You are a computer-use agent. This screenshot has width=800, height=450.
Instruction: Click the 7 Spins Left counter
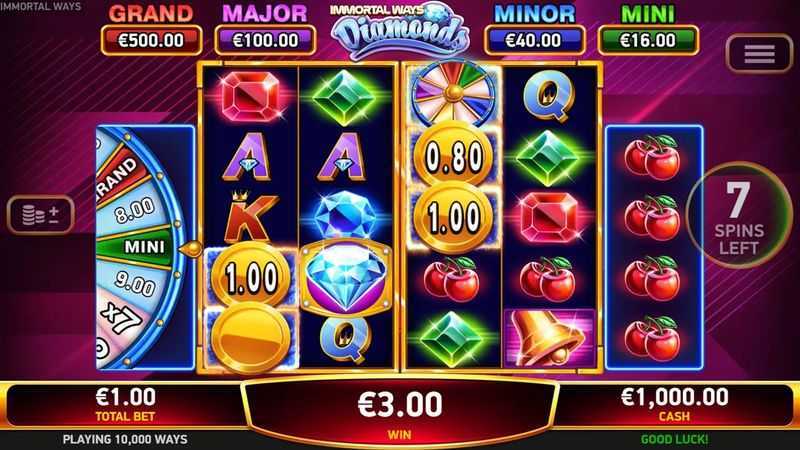[738, 216]
